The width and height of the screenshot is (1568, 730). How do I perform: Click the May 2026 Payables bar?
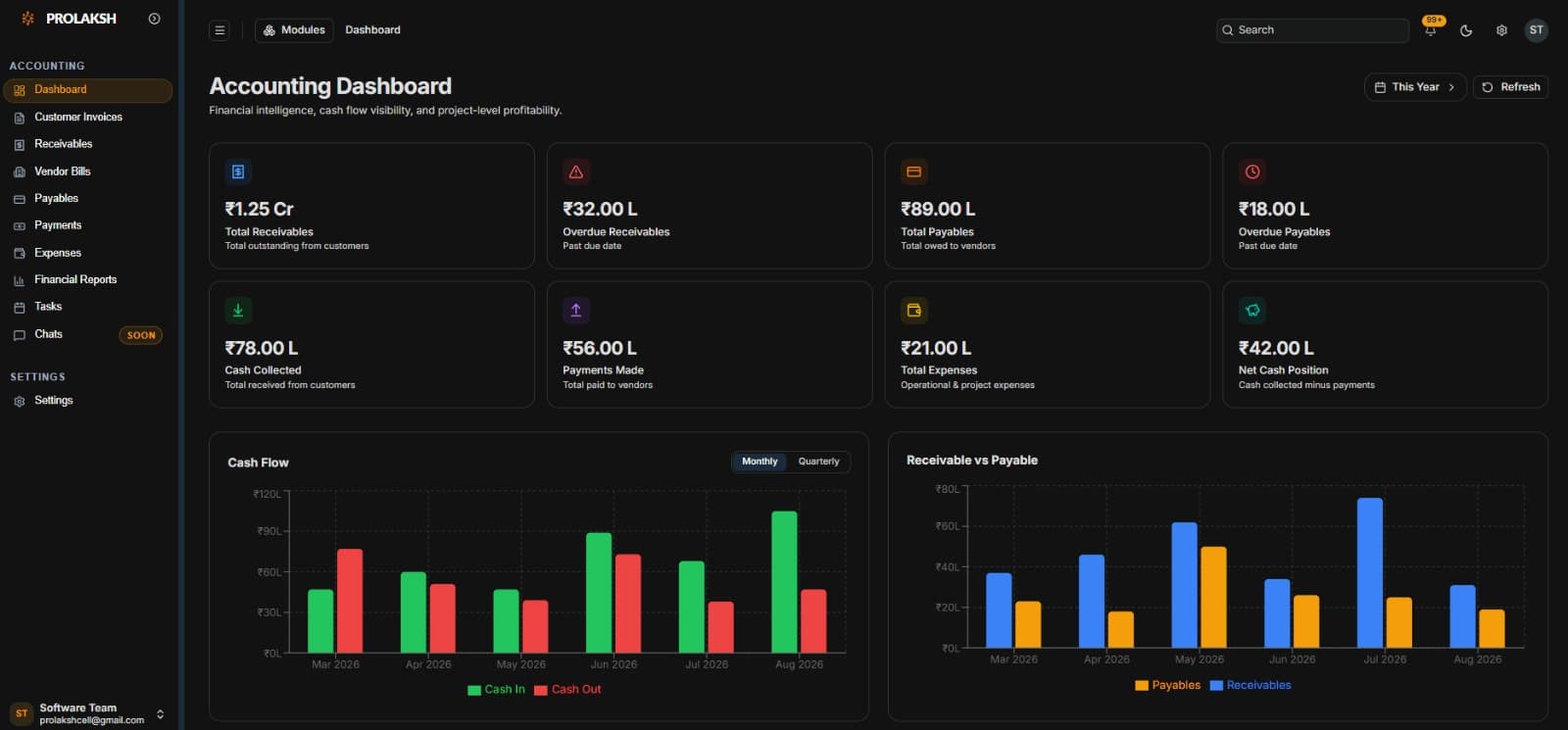(x=1213, y=598)
